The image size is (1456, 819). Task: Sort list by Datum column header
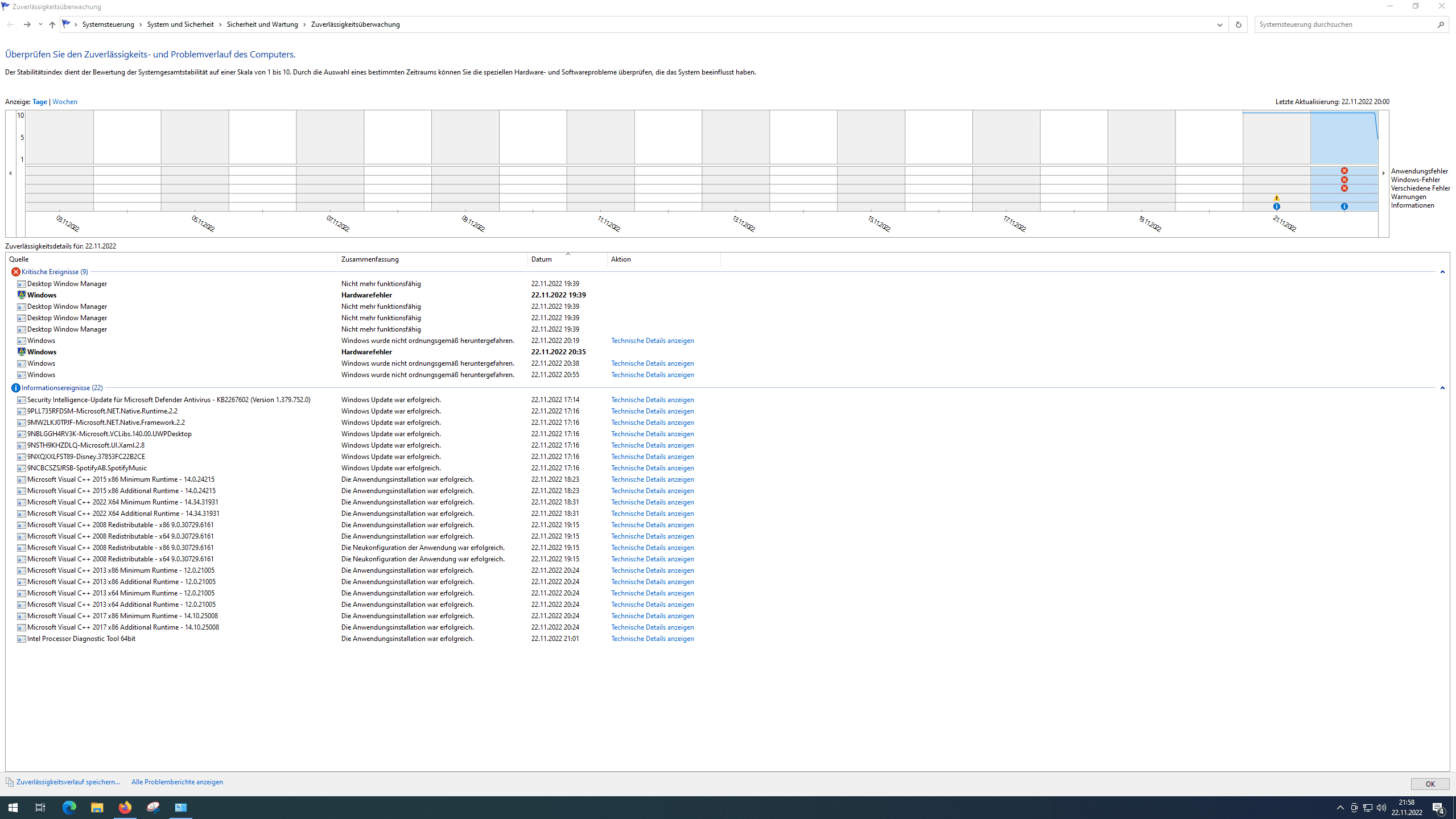(x=541, y=259)
